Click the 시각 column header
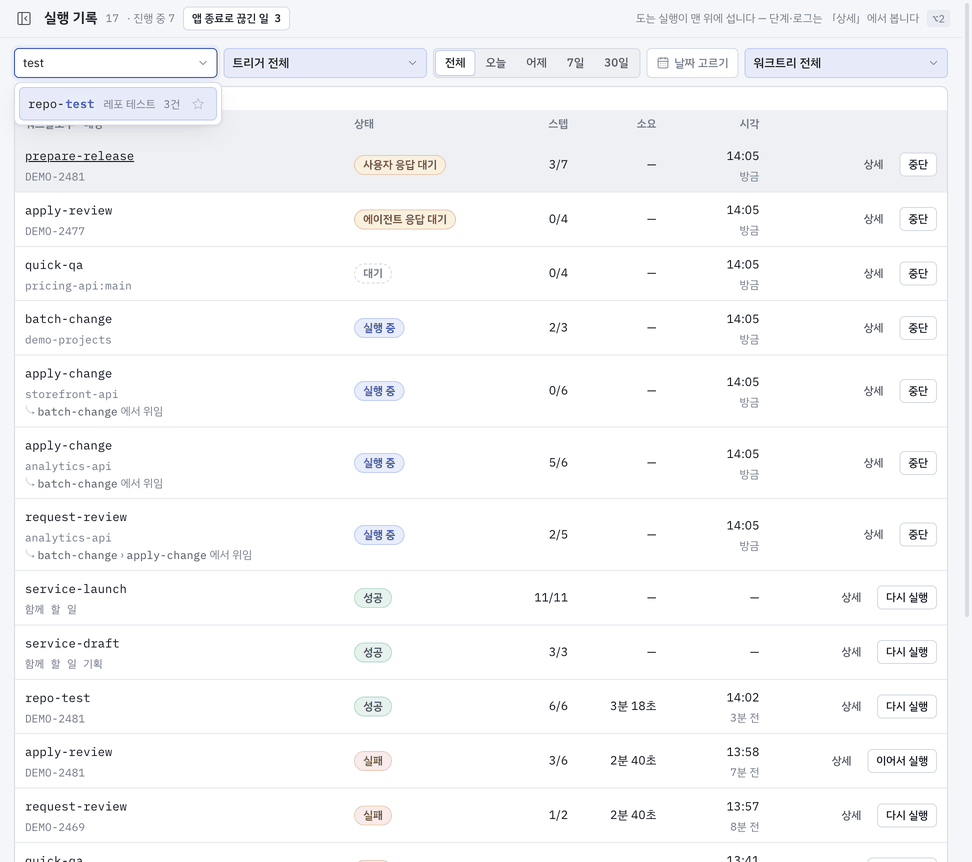Viewport: 972px width, 862px height. 749,124
